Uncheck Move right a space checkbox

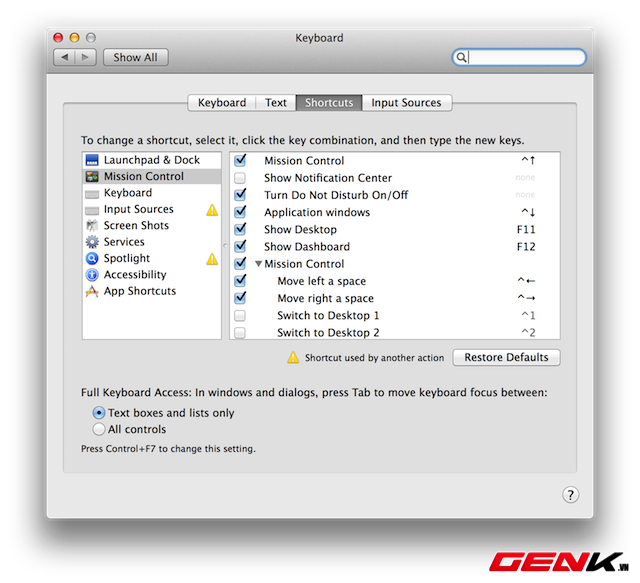240,298
